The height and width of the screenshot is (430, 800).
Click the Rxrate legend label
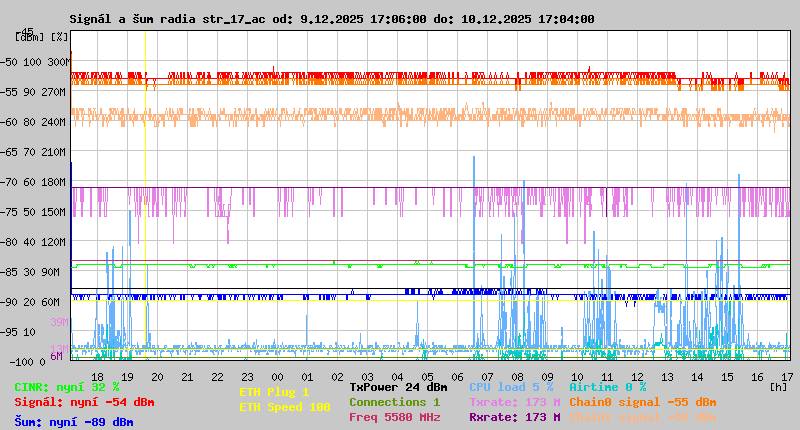pos(514,417)
